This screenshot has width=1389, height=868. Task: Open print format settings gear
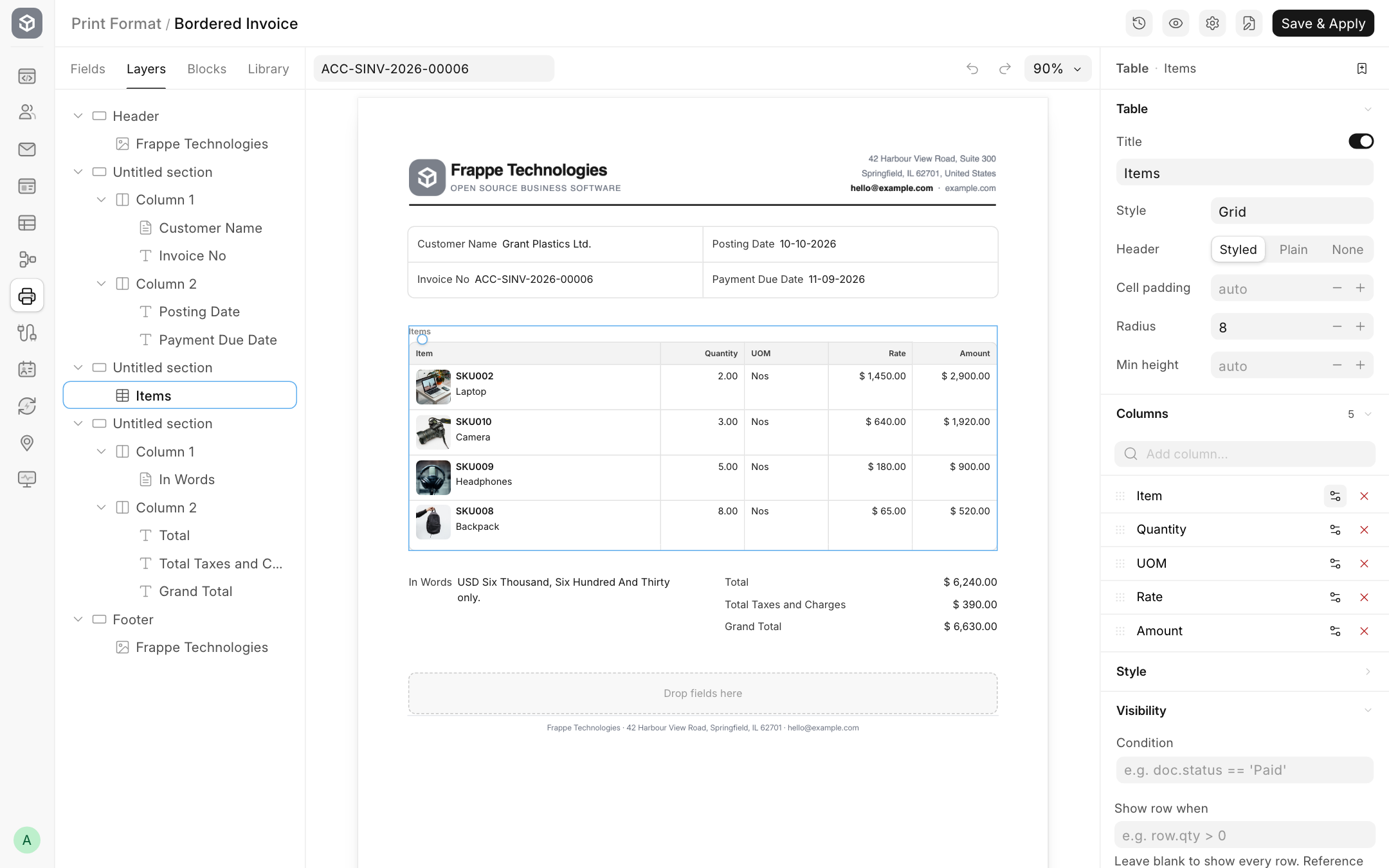coord(1212,23)
